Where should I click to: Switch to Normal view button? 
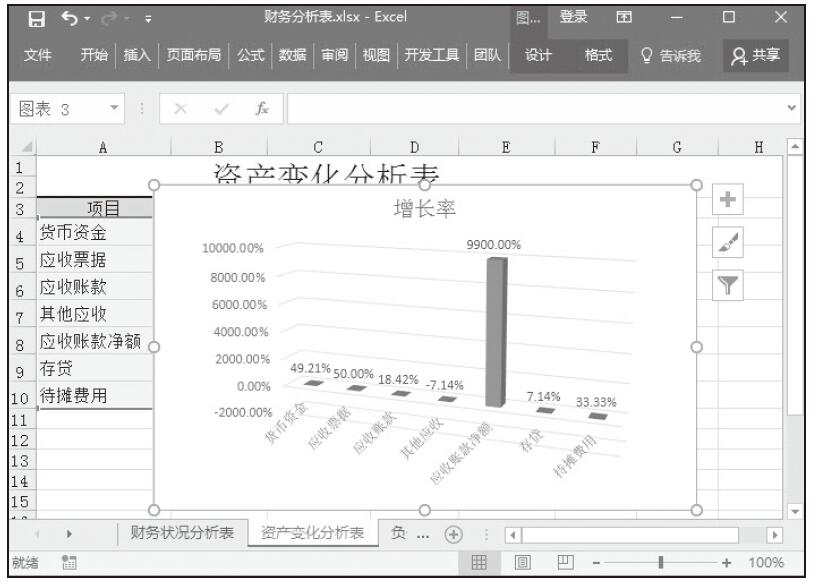coord(480,563)
